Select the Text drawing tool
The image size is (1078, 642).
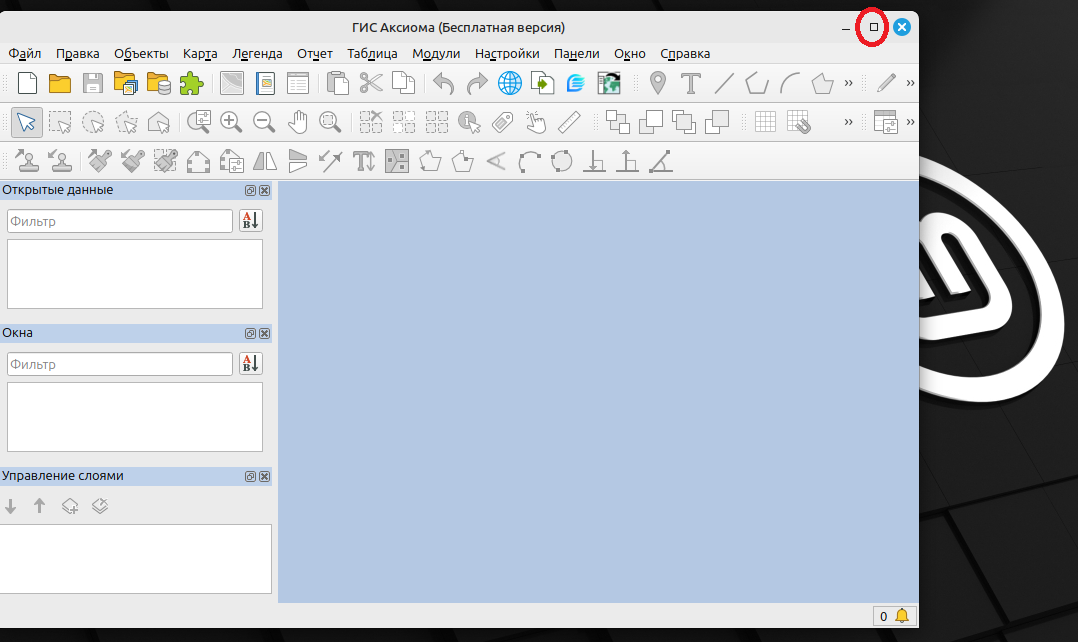(x=690, y=83)
